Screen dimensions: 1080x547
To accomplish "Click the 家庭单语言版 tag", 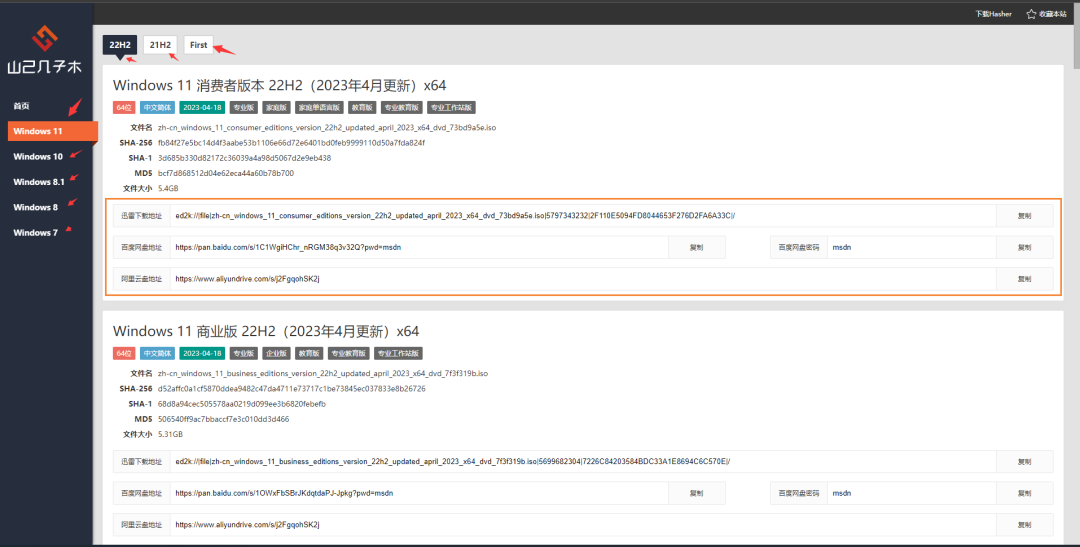I will (x=319, y=107).
